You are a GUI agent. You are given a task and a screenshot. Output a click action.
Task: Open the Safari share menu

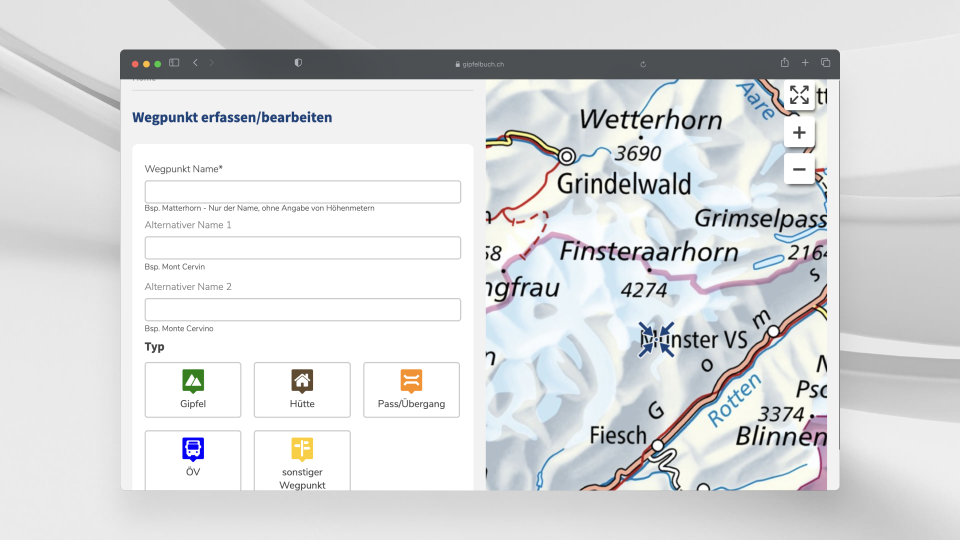785,63
